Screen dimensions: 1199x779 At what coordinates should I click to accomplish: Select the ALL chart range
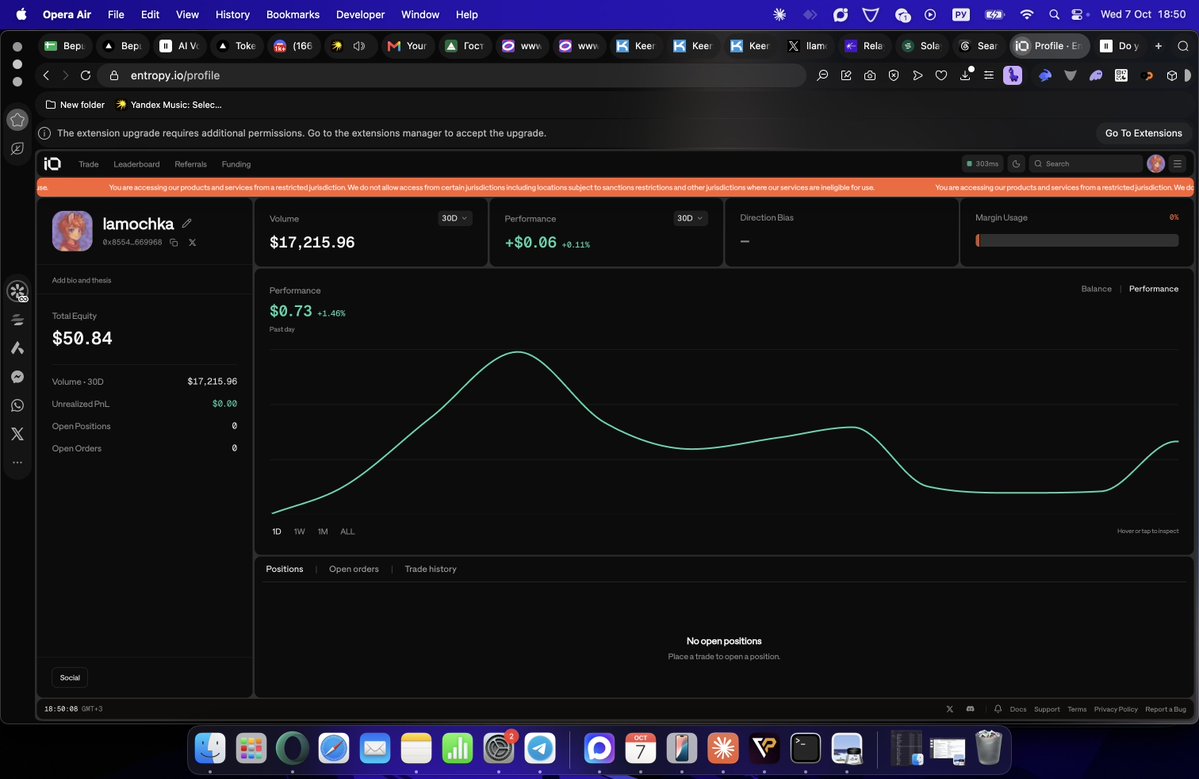[x=347, y=531]
